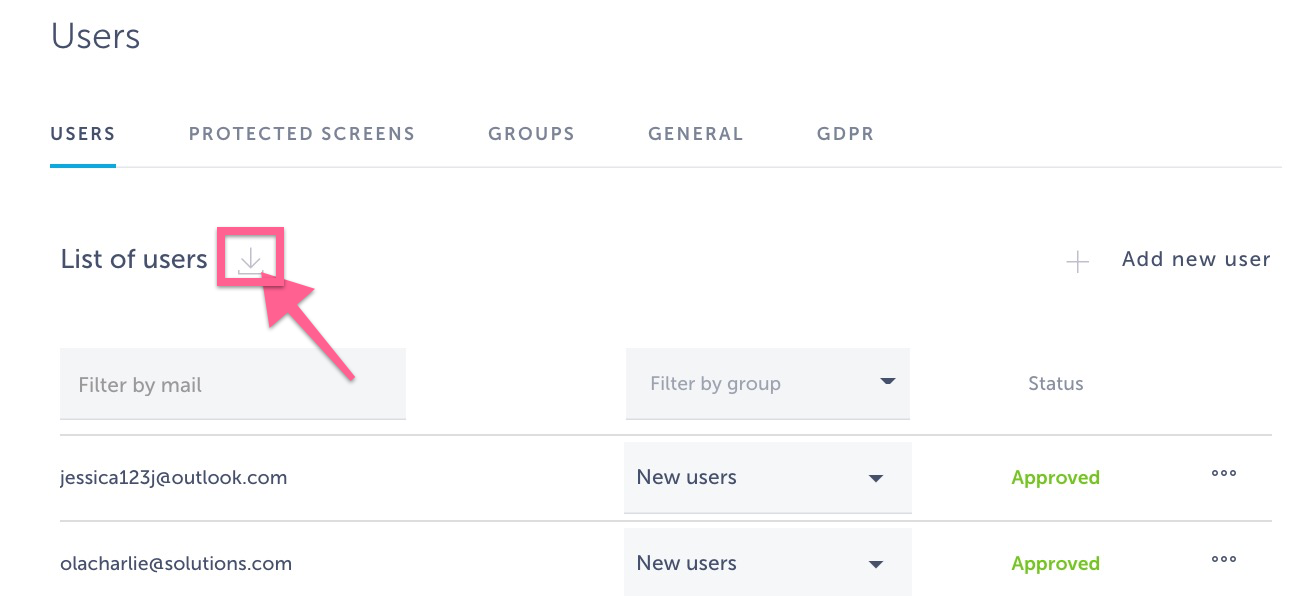
Task: Click Add new user
Action: pos(1195,259)
